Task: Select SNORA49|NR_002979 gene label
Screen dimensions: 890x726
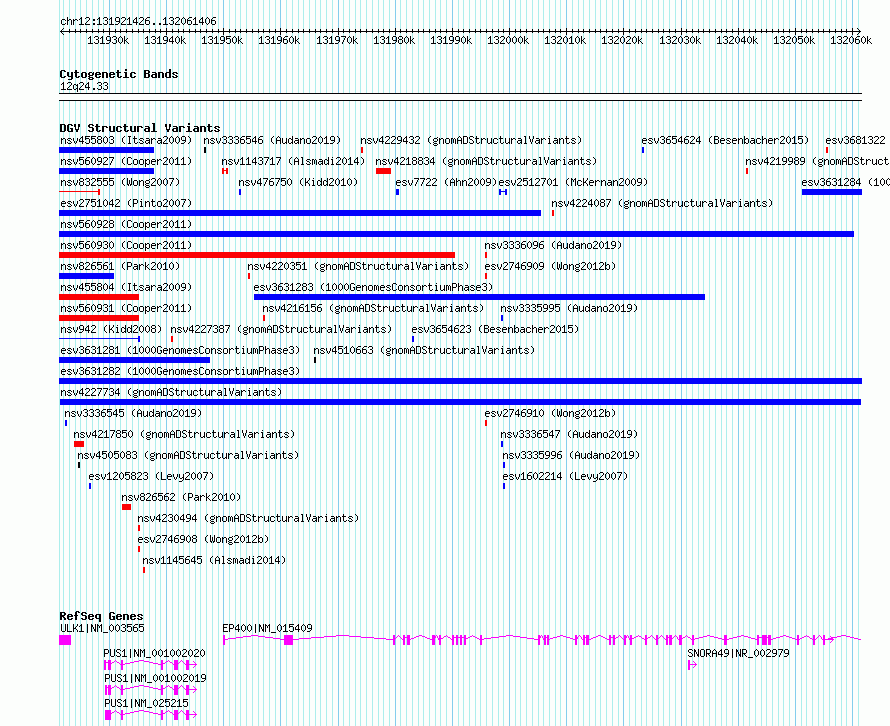Action: coord(738,653)
